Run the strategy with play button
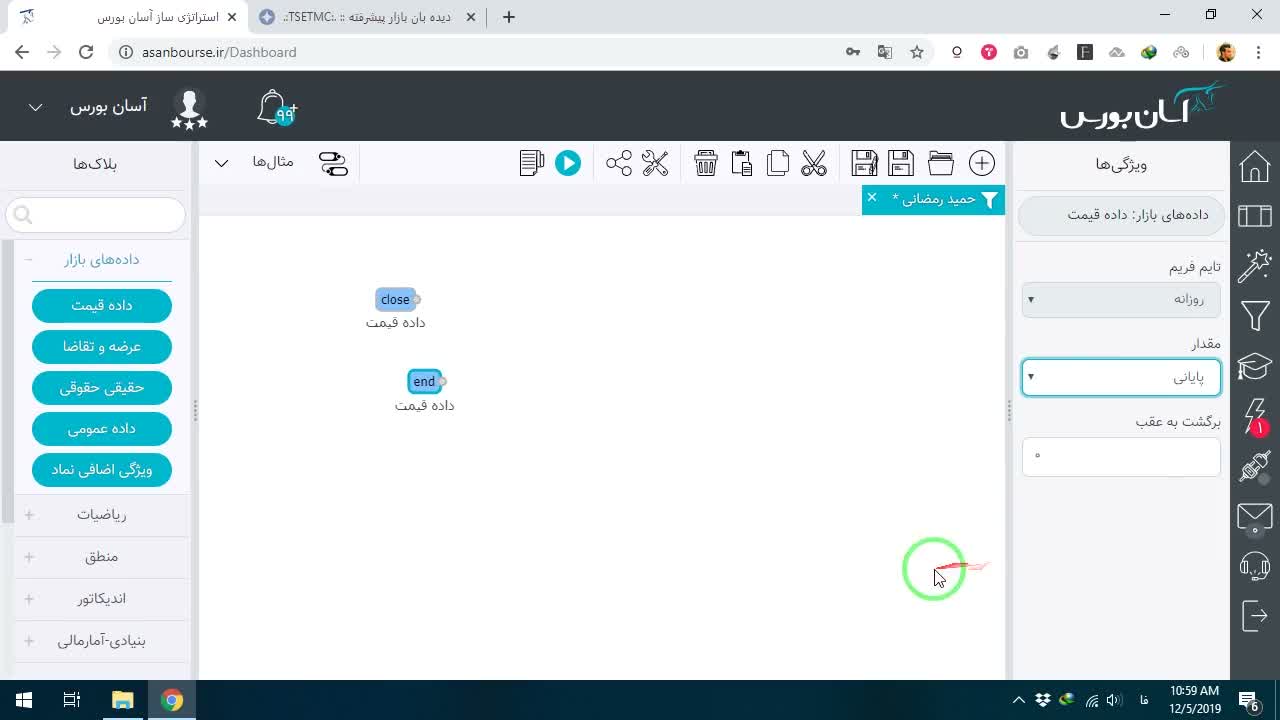Image resolution: width=1280 pixels, height=720 pixels. click(x=568, y=164)
